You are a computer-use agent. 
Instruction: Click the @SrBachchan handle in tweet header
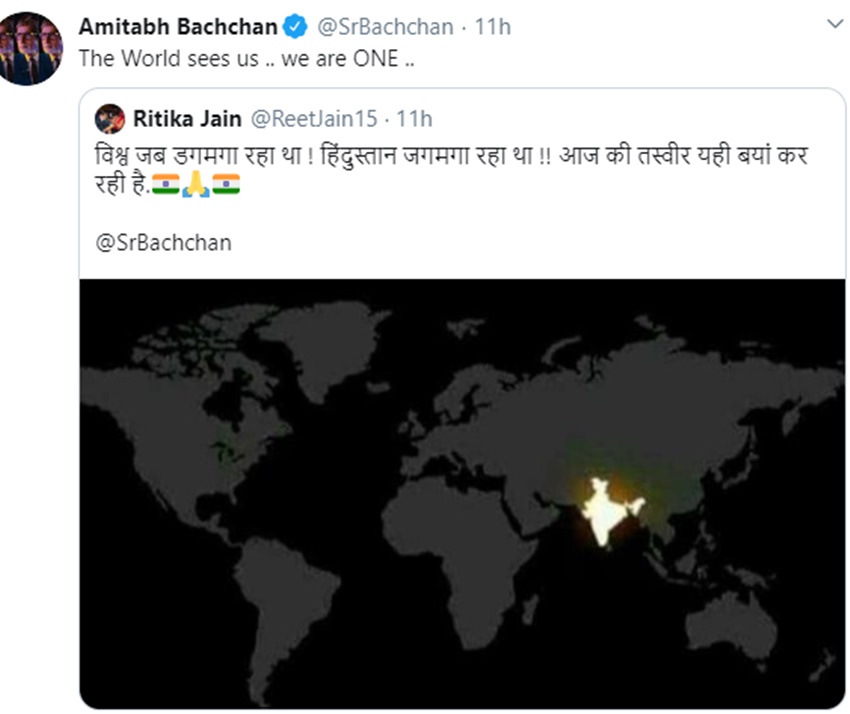[384, 26]
